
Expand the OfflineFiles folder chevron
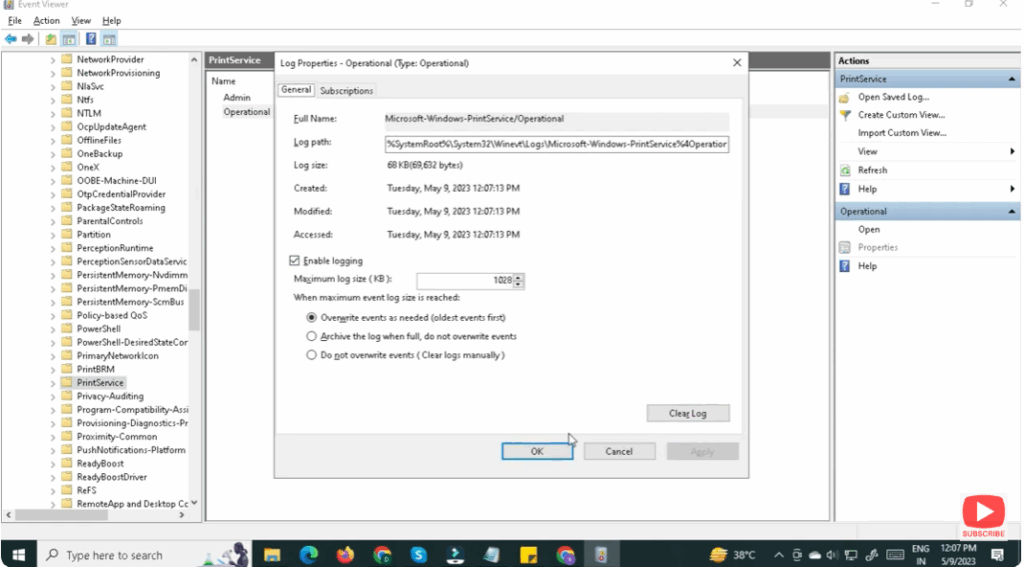coord(52,140)
